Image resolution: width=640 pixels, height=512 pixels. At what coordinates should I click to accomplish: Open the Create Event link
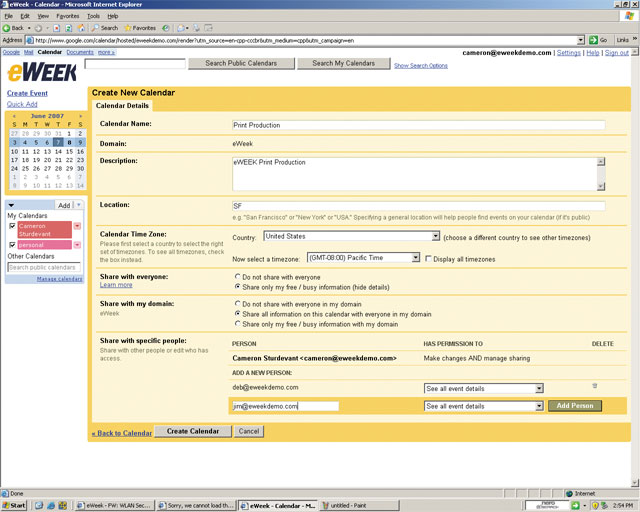pyautogui.click(x=27, y=93)
